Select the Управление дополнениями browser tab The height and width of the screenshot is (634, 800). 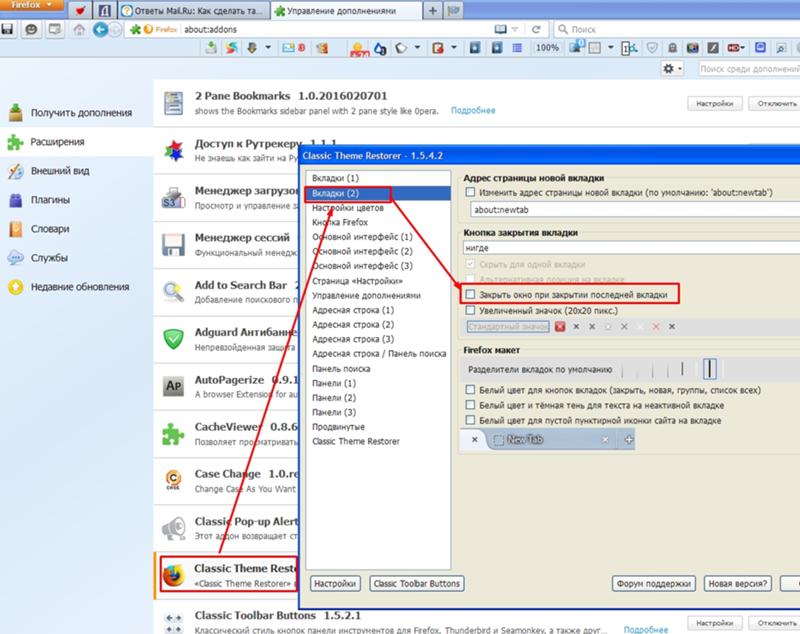point(346,10)
